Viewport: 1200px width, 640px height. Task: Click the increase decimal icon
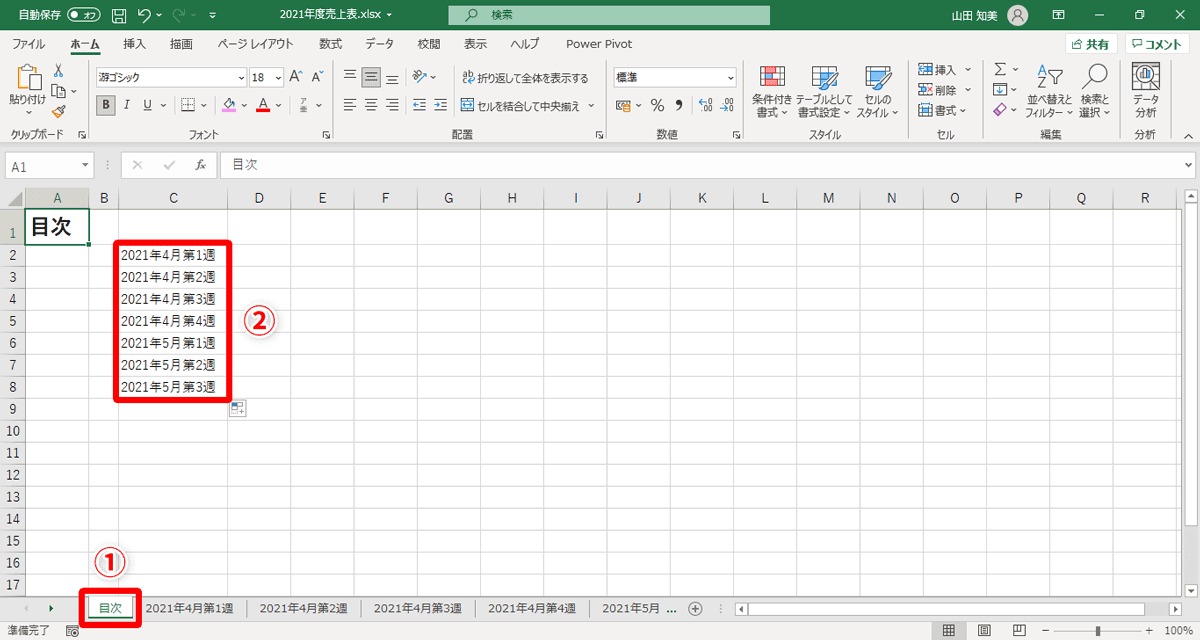[x=704, y=105]
